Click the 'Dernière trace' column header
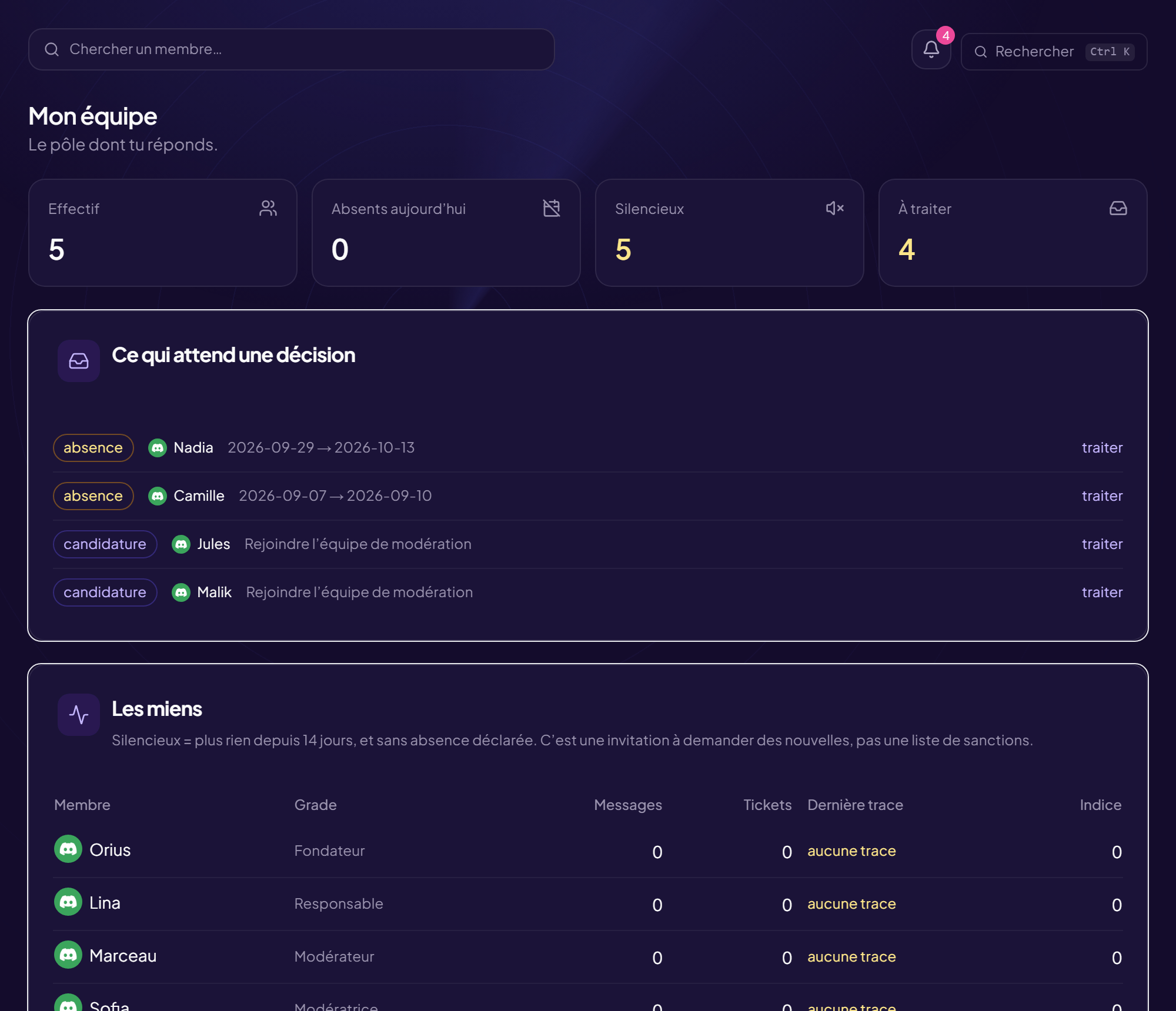The height and width of the screenshot is (1011, 1176). pyautogui.click(x=855, y=805)
